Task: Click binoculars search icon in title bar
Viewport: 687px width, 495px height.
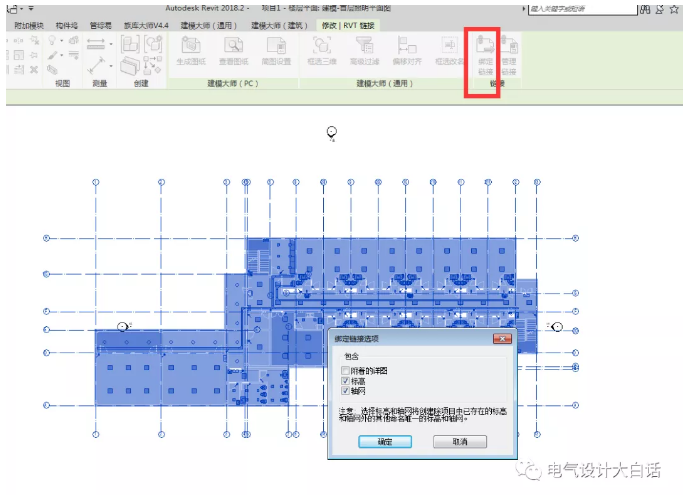Action: click(x=645, y=9)
